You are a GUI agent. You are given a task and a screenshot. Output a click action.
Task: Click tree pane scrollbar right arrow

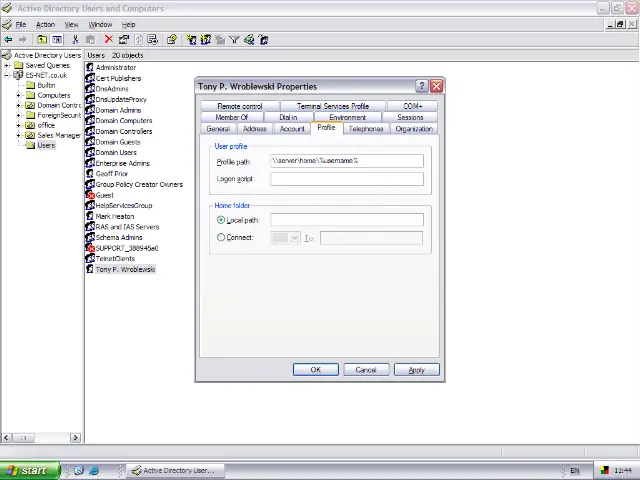pyautogui.click(x=75, y=438)
